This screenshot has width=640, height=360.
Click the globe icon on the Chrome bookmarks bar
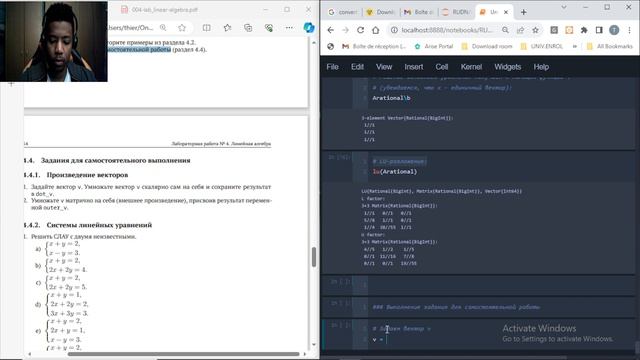[331, 47]
